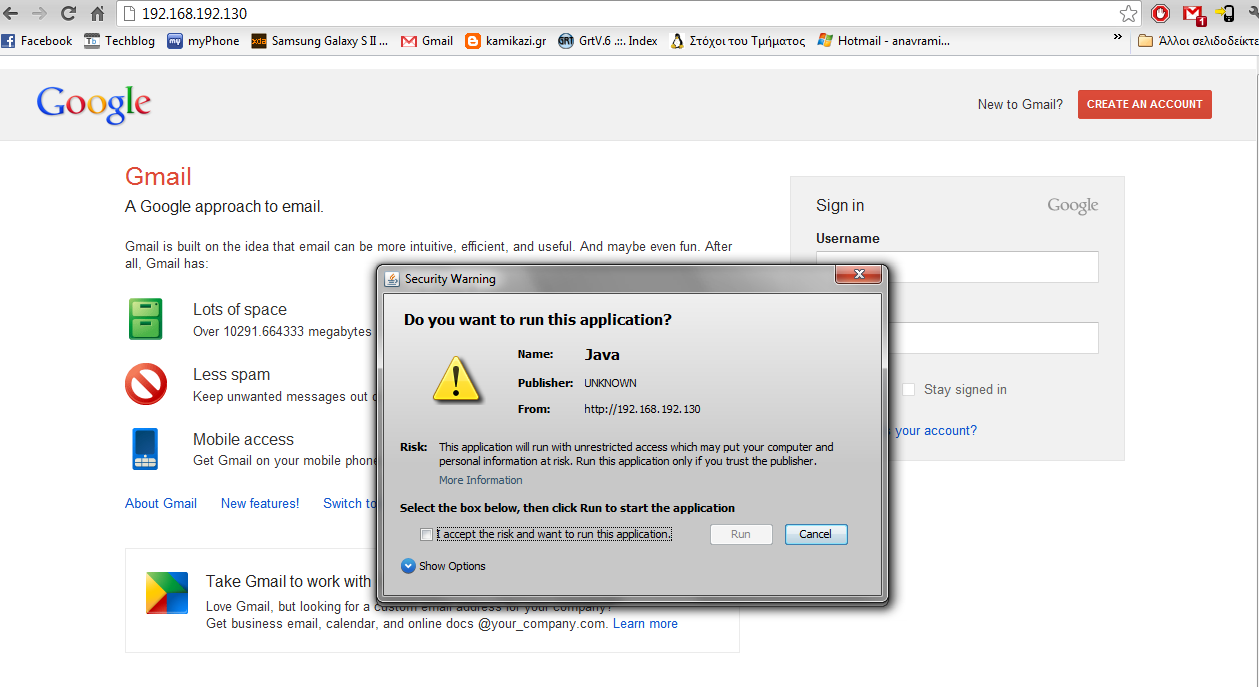Go to the browser Home icon
This screenshot has width=1259, height=687.
pyautogui.click(x=97, y=14)
